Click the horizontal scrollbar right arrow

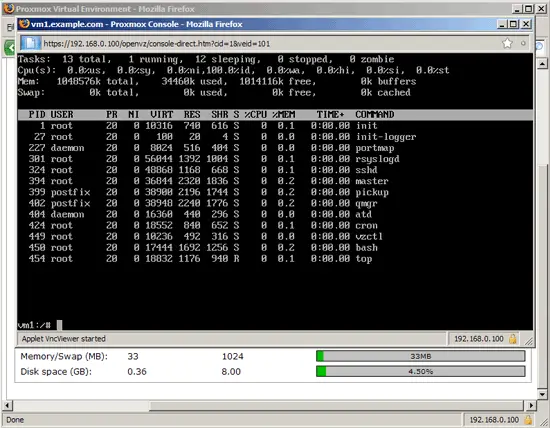(531, 406)
